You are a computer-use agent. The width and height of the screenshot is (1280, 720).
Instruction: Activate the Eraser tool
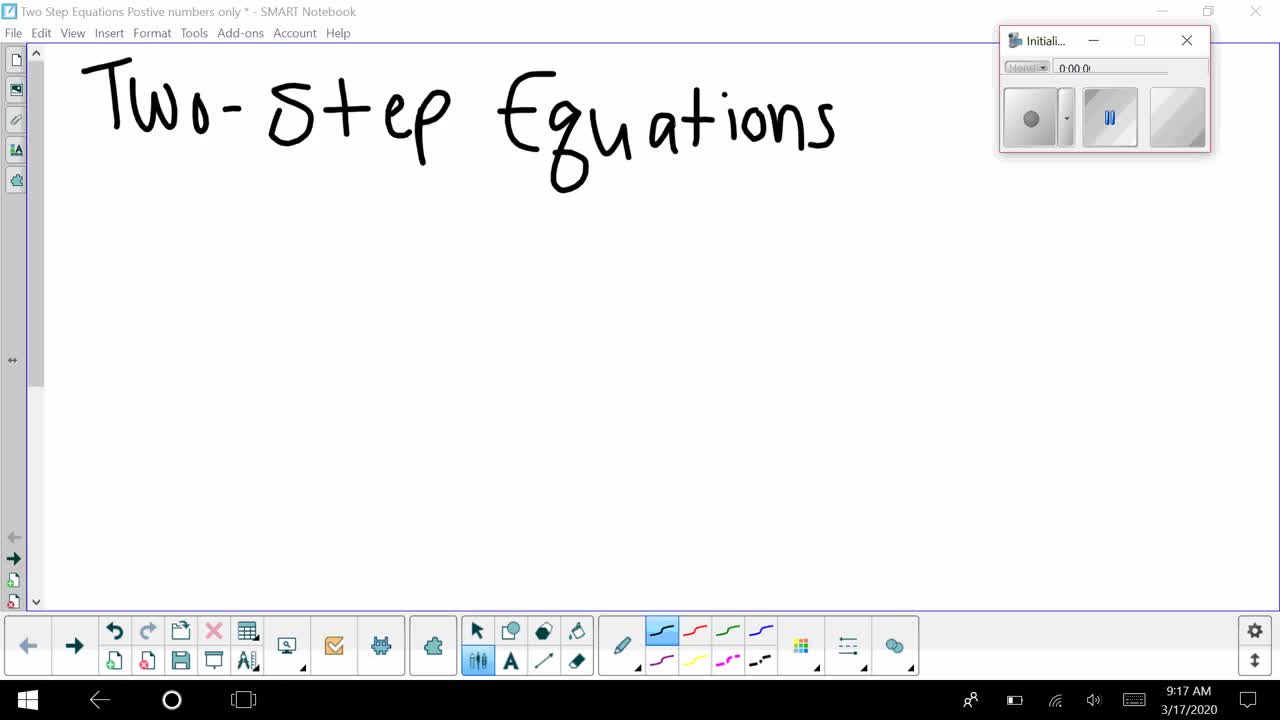[x=577, y=660]
